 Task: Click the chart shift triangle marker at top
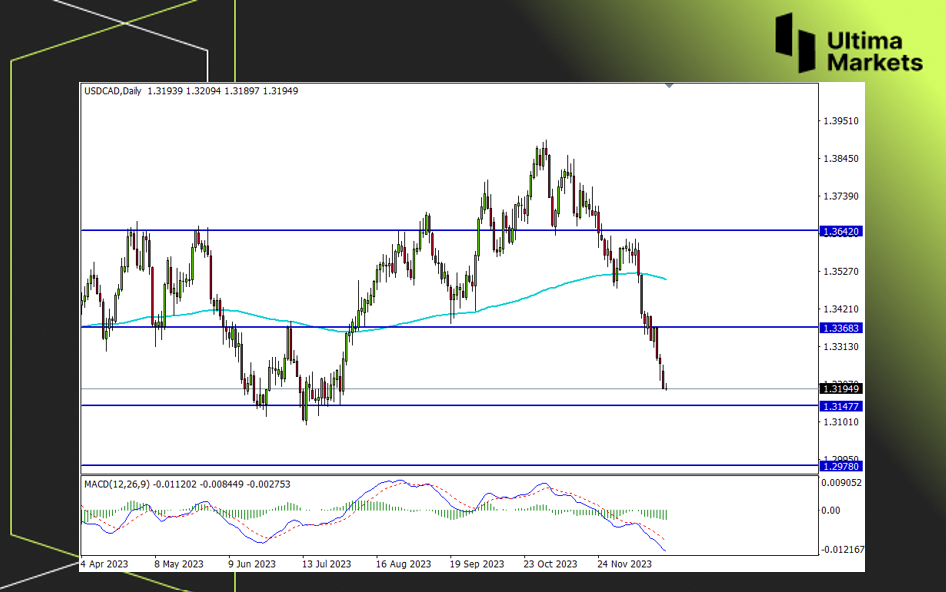click(669, 86)
